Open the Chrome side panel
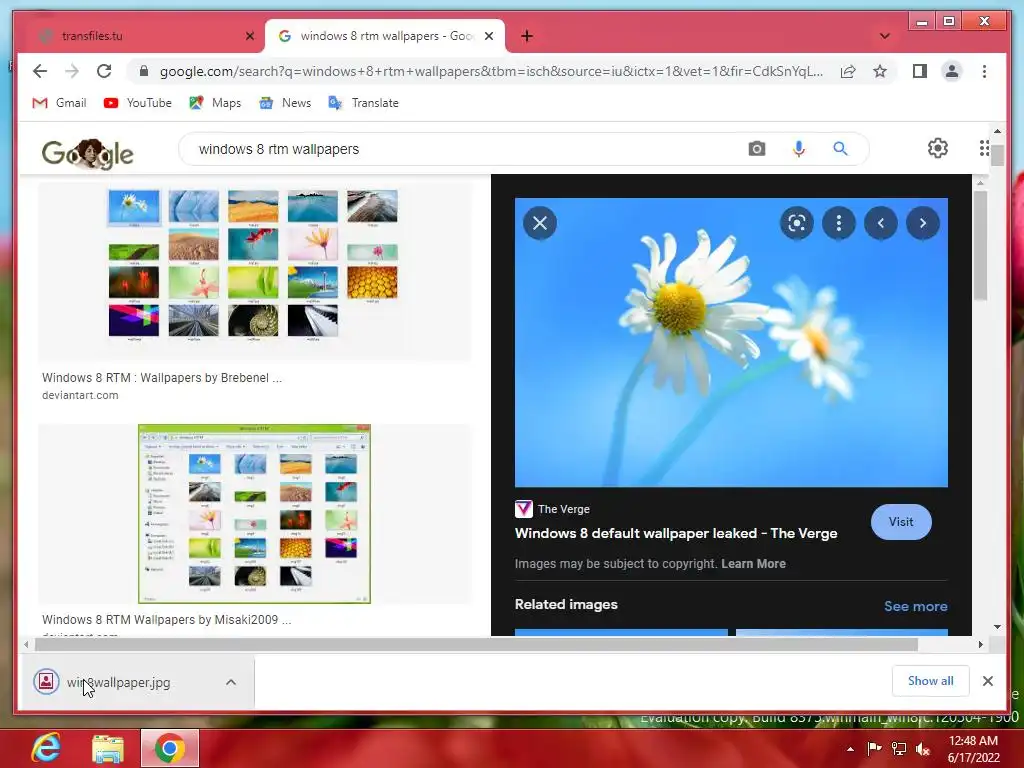This screenshot has height=768, width=1024. (x=920, y=71)
